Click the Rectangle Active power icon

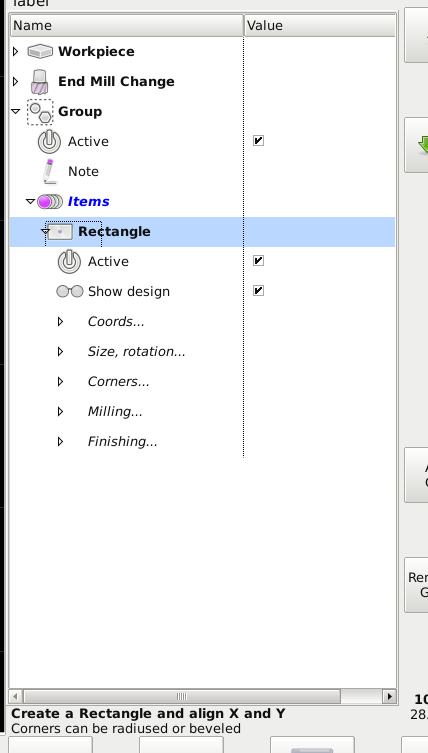click(x=70, y=262)
